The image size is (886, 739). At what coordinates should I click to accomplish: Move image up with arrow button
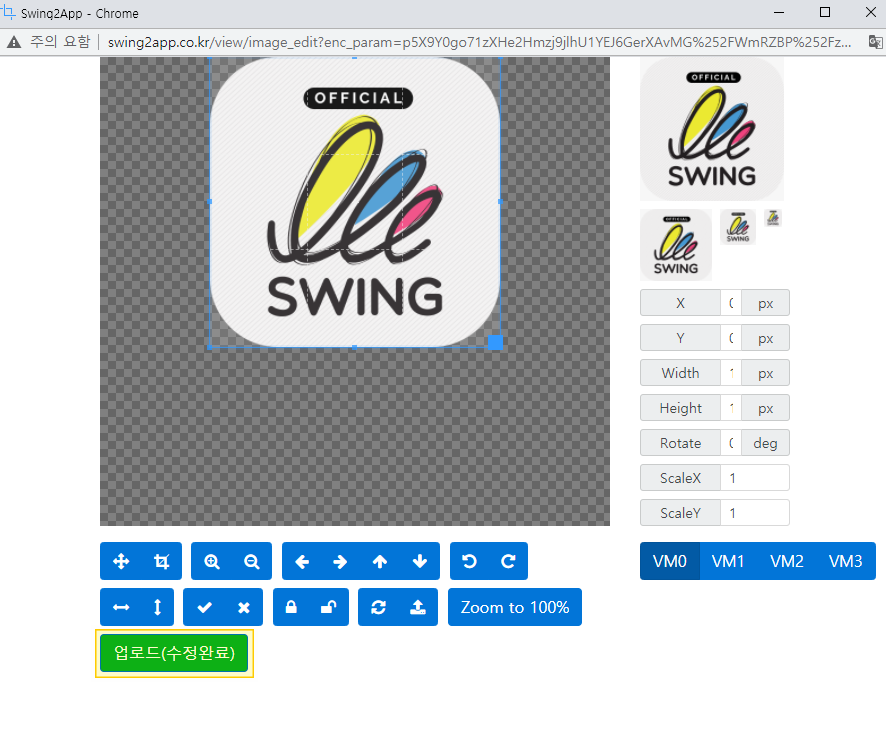[x=380, y=562]
